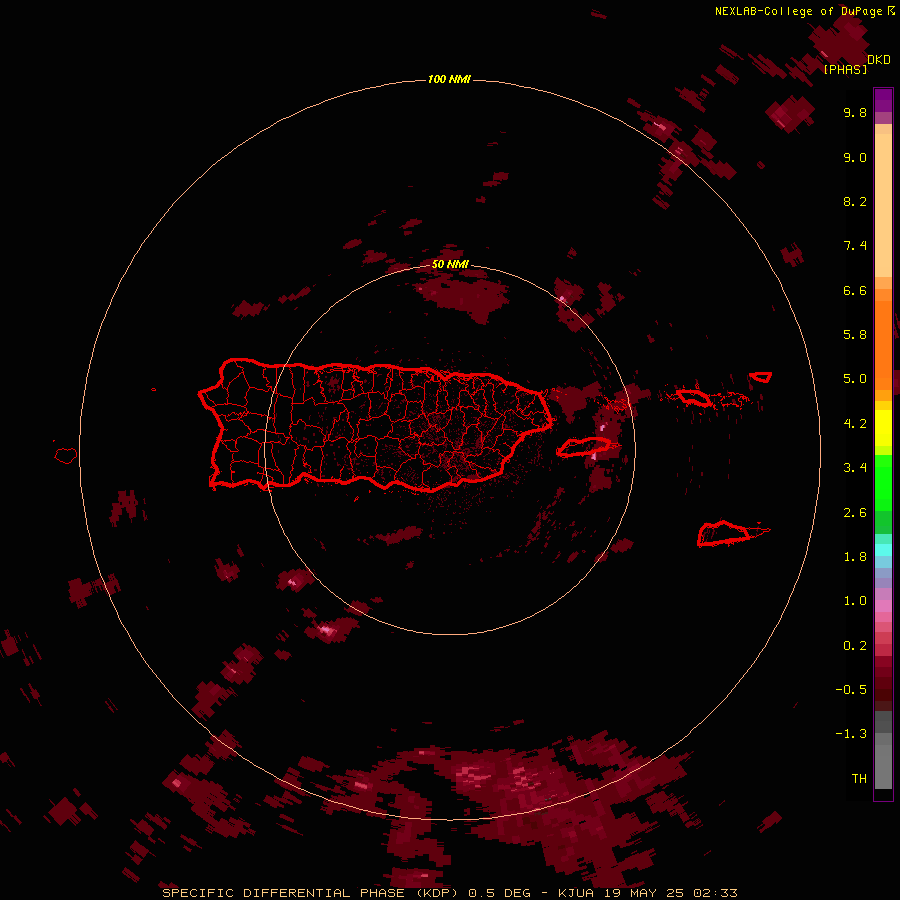Select the 7.4 scale value
Image resolution: width=900 pixels, height=900 pixels.
click(855, 246)
